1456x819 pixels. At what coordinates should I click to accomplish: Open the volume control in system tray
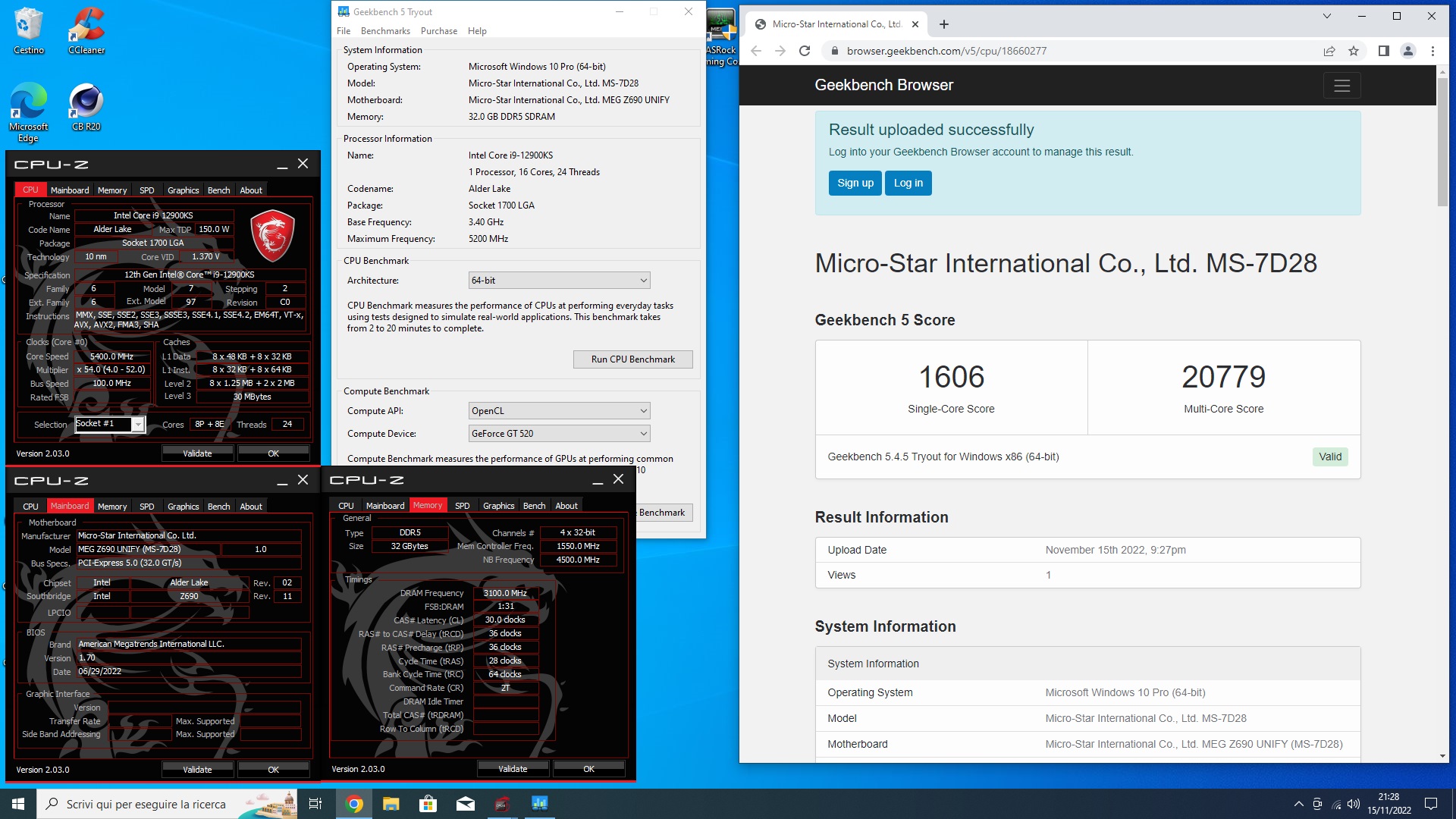[x=1354, y=804]
